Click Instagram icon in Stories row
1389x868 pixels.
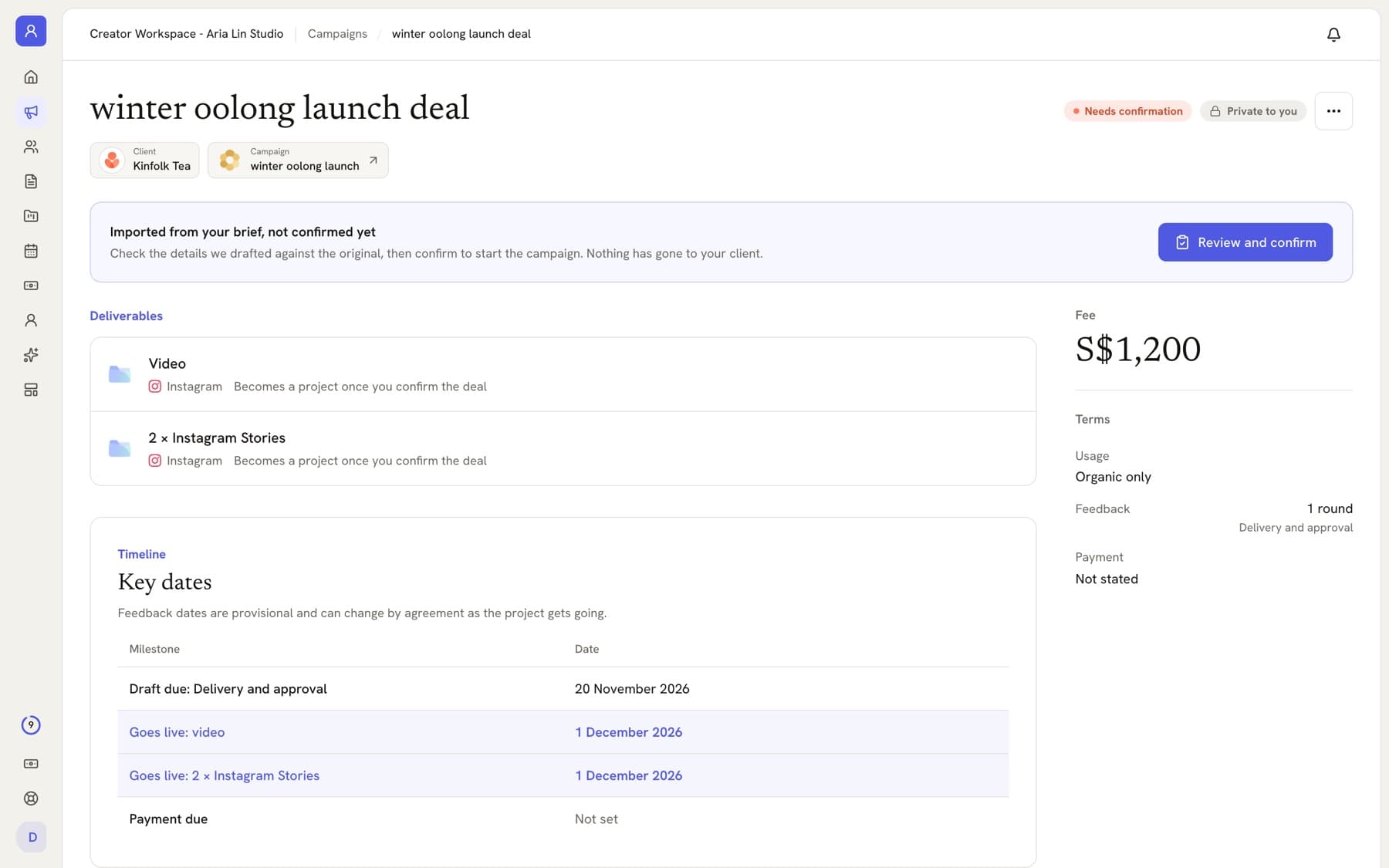coord(155,461)
